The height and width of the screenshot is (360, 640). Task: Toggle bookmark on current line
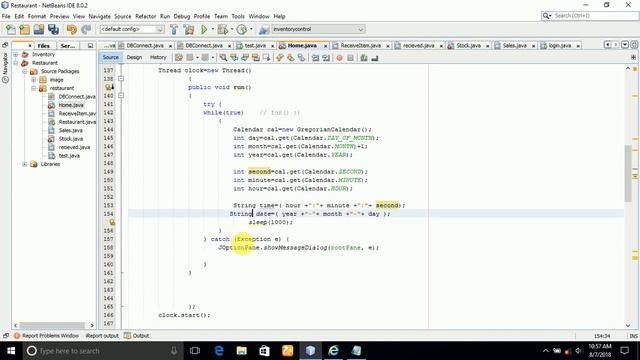pyautogui.click(x=301, y=58)
